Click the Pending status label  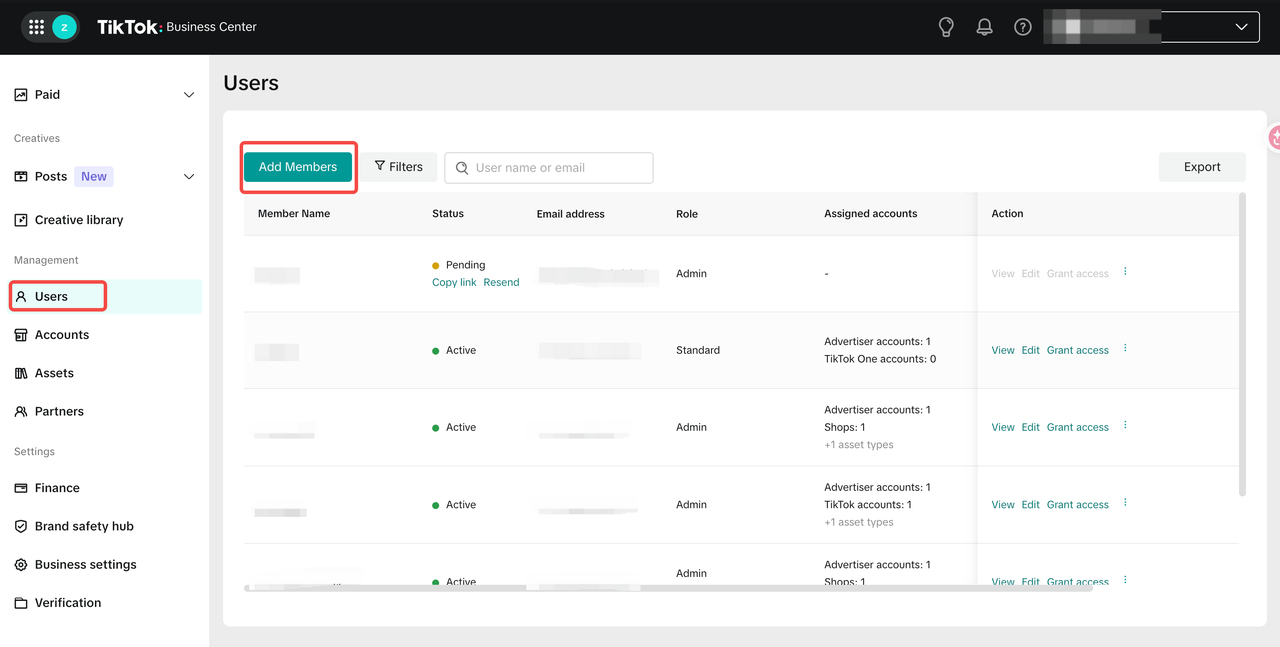[x=465, y=265]
